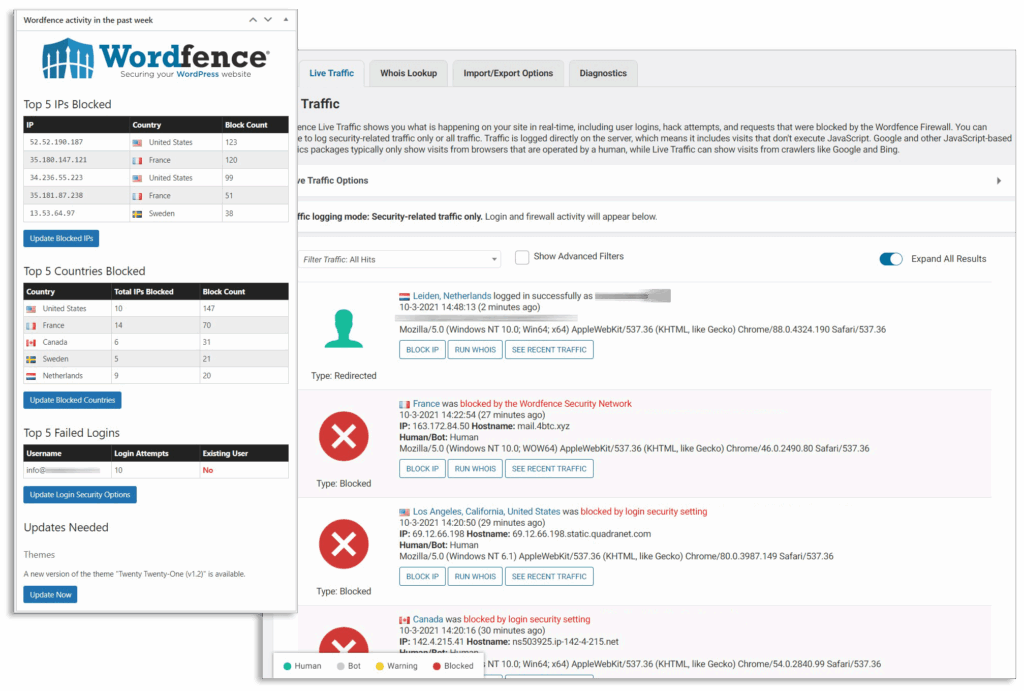The height and width of the screenshot is (691, 1024).
Task: Click the red blocked icon for the Los Angeles entry
Action: (x=343, y=545)
